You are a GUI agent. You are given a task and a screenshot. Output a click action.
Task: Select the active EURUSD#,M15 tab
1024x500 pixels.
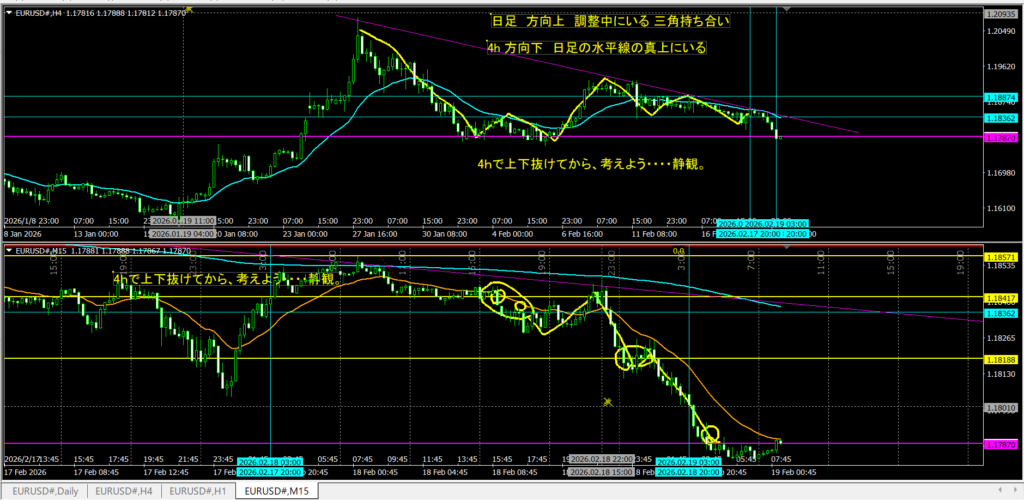tap(280, 491)
